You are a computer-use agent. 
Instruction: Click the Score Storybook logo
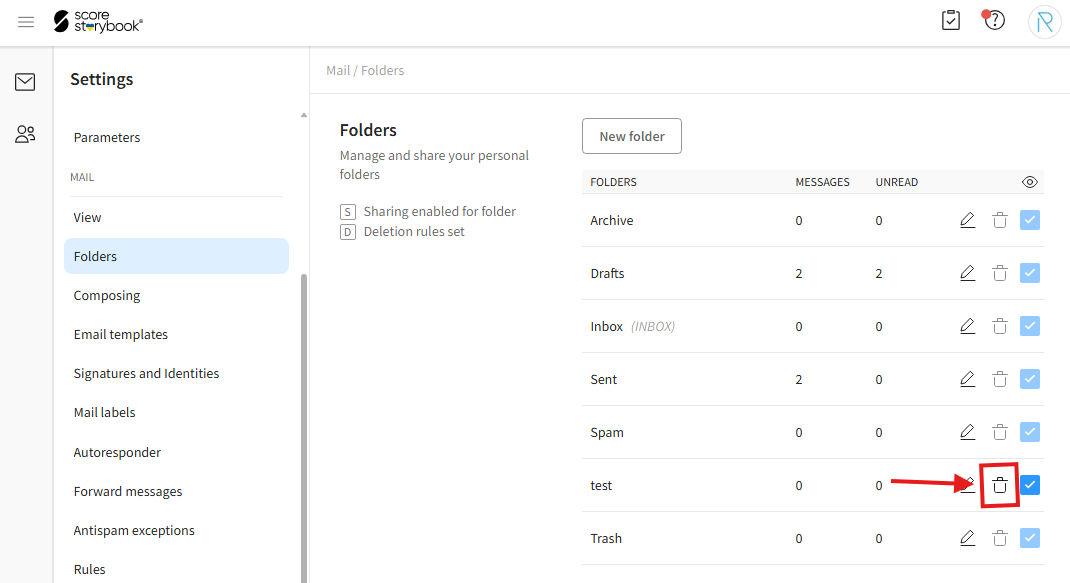click(98, 22)
